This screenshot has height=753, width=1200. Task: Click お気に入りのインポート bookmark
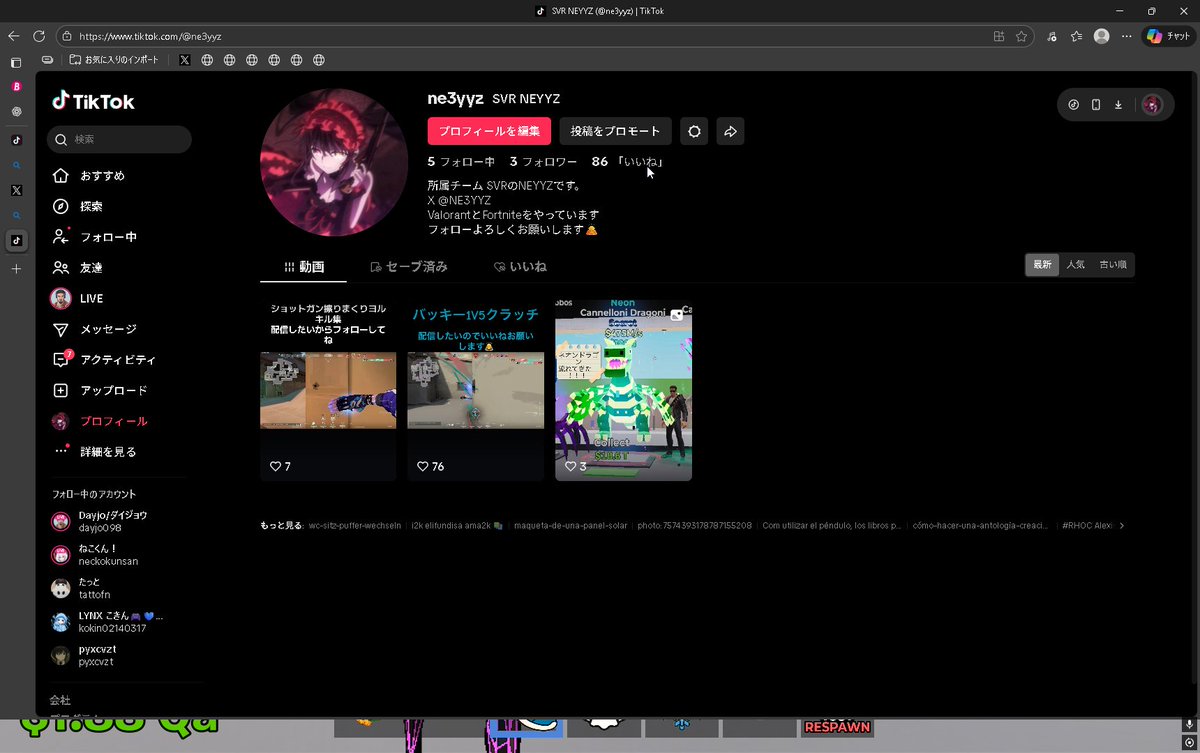[x=114, y=60]
